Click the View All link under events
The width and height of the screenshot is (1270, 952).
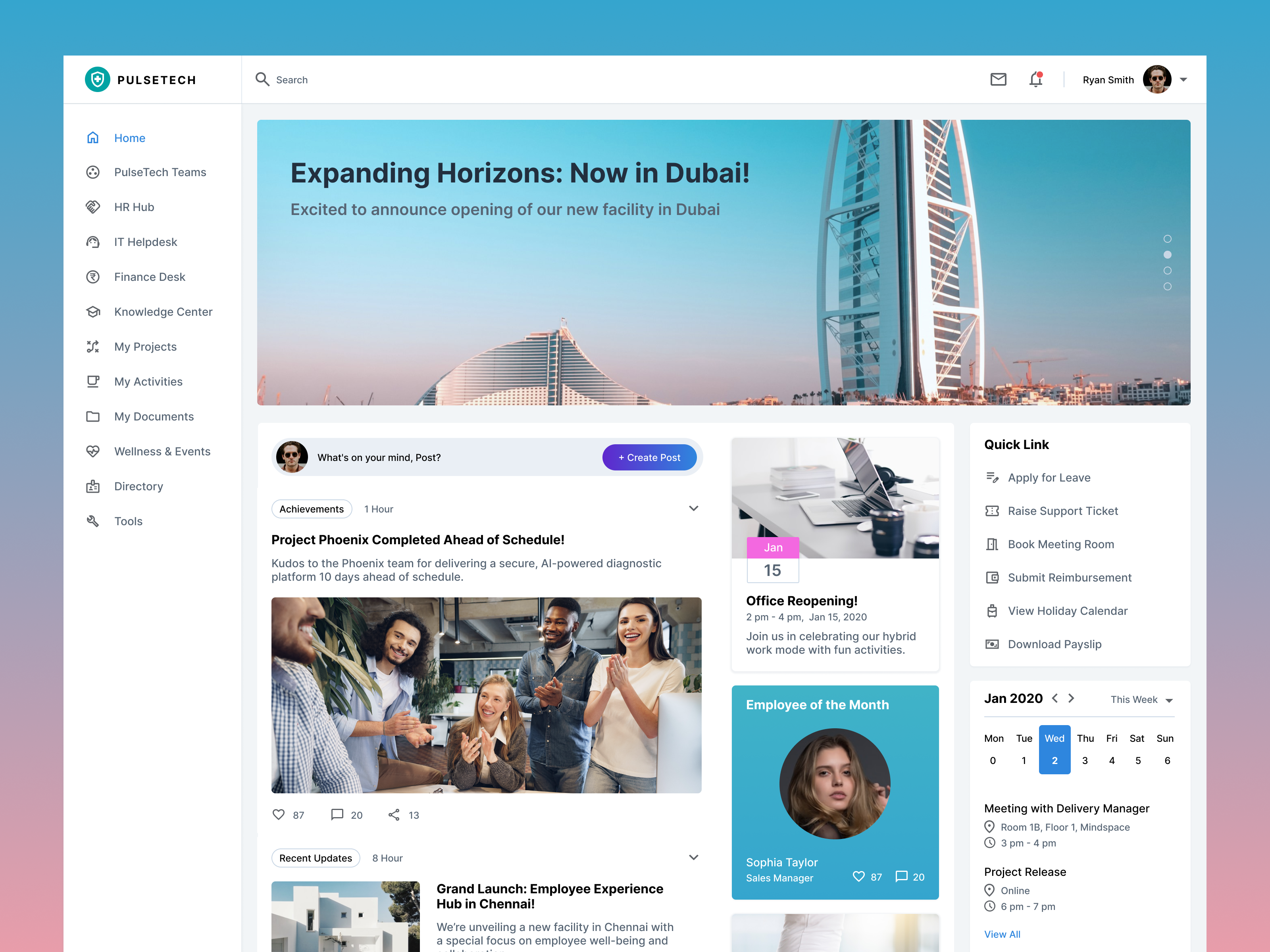[1002, 934]
